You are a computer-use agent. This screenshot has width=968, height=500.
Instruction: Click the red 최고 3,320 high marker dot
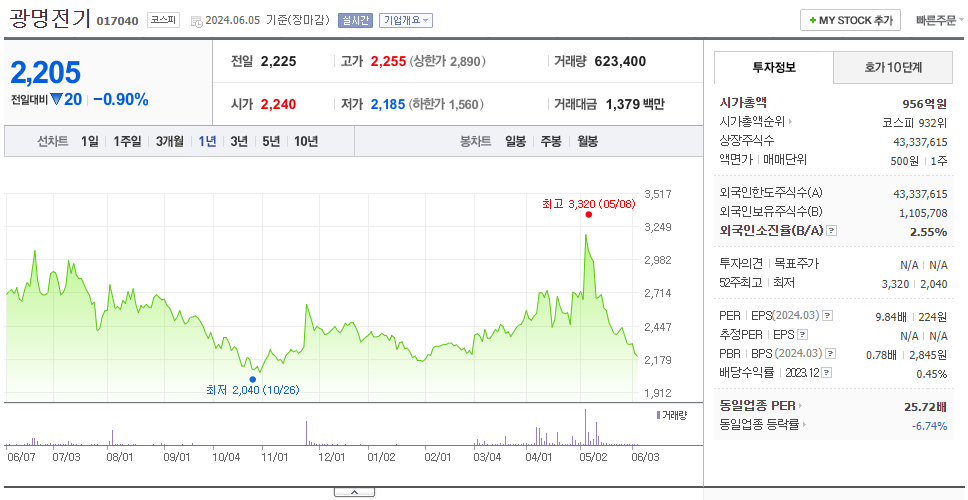click(588, 214)
